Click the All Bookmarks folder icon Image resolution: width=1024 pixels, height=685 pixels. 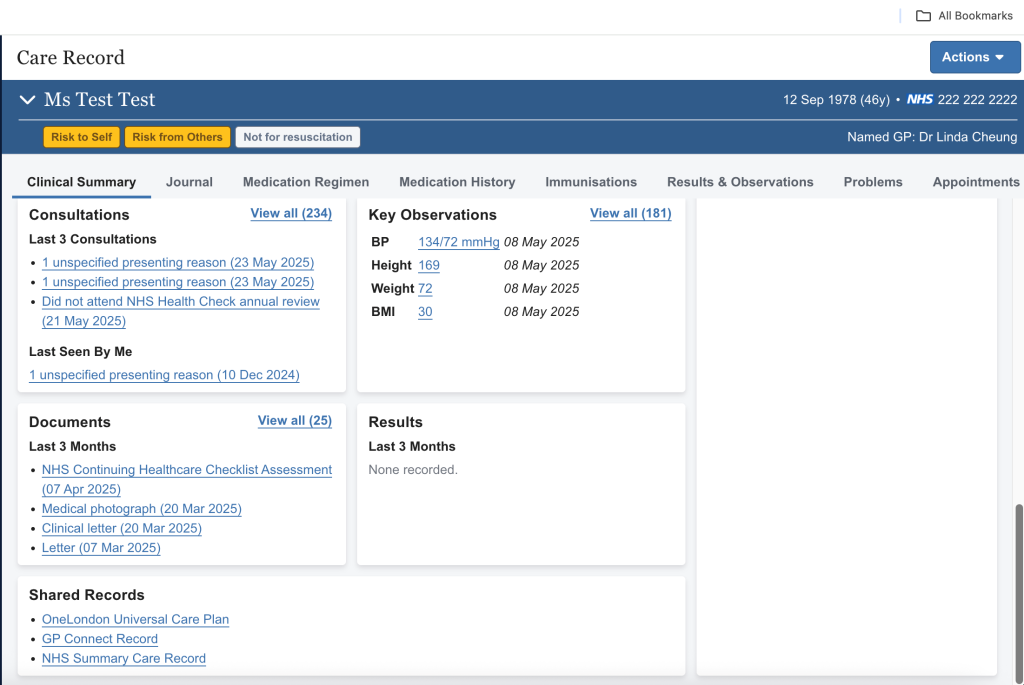pyautogui.click(x=923, y=16)
